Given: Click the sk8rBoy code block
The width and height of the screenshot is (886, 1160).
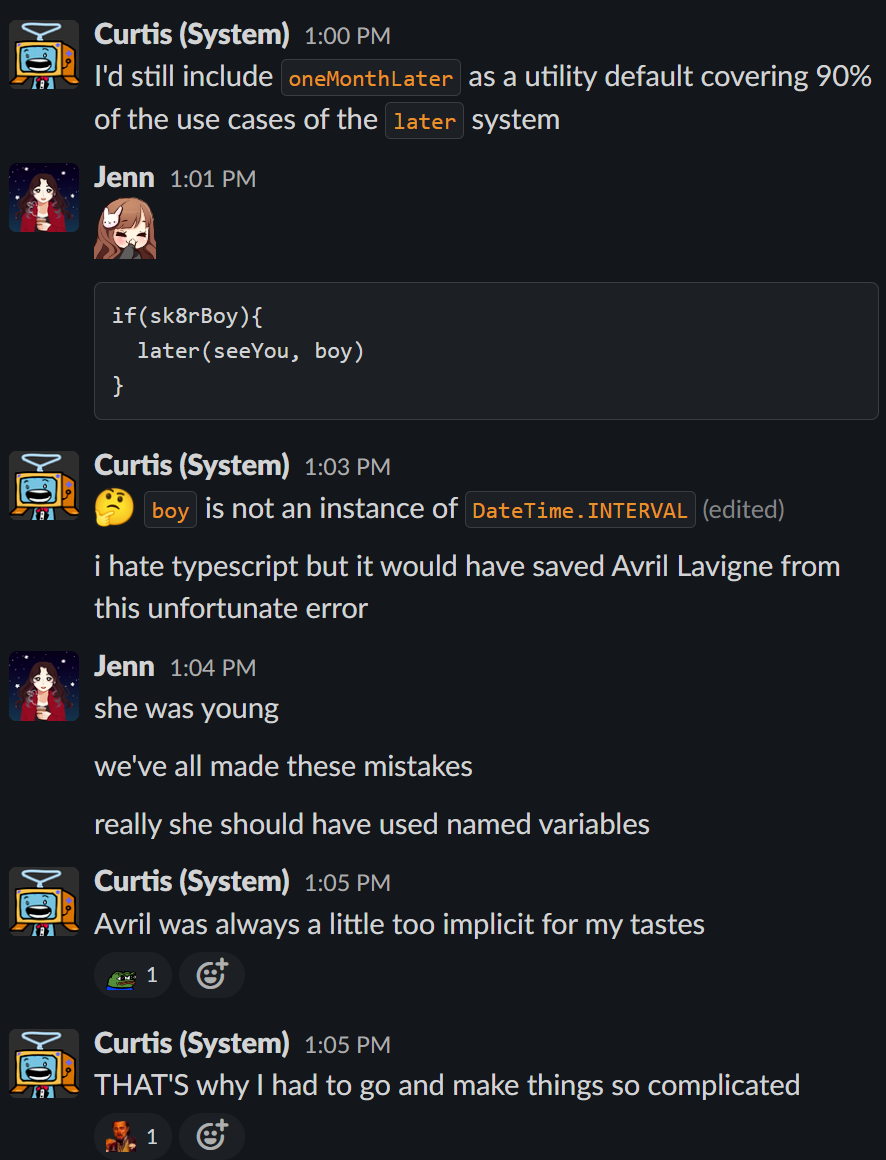Looking at the screenshot, I should pos(486,351).
